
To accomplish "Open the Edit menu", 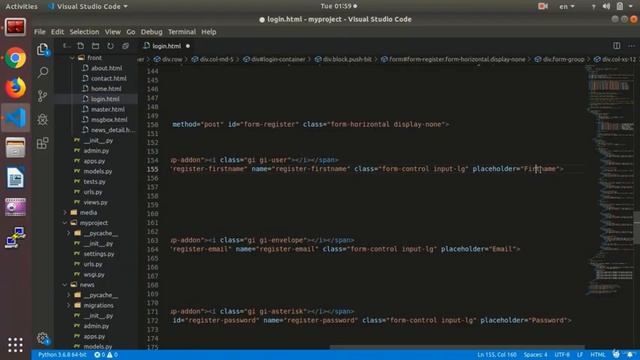I will (x=57, y=32).
